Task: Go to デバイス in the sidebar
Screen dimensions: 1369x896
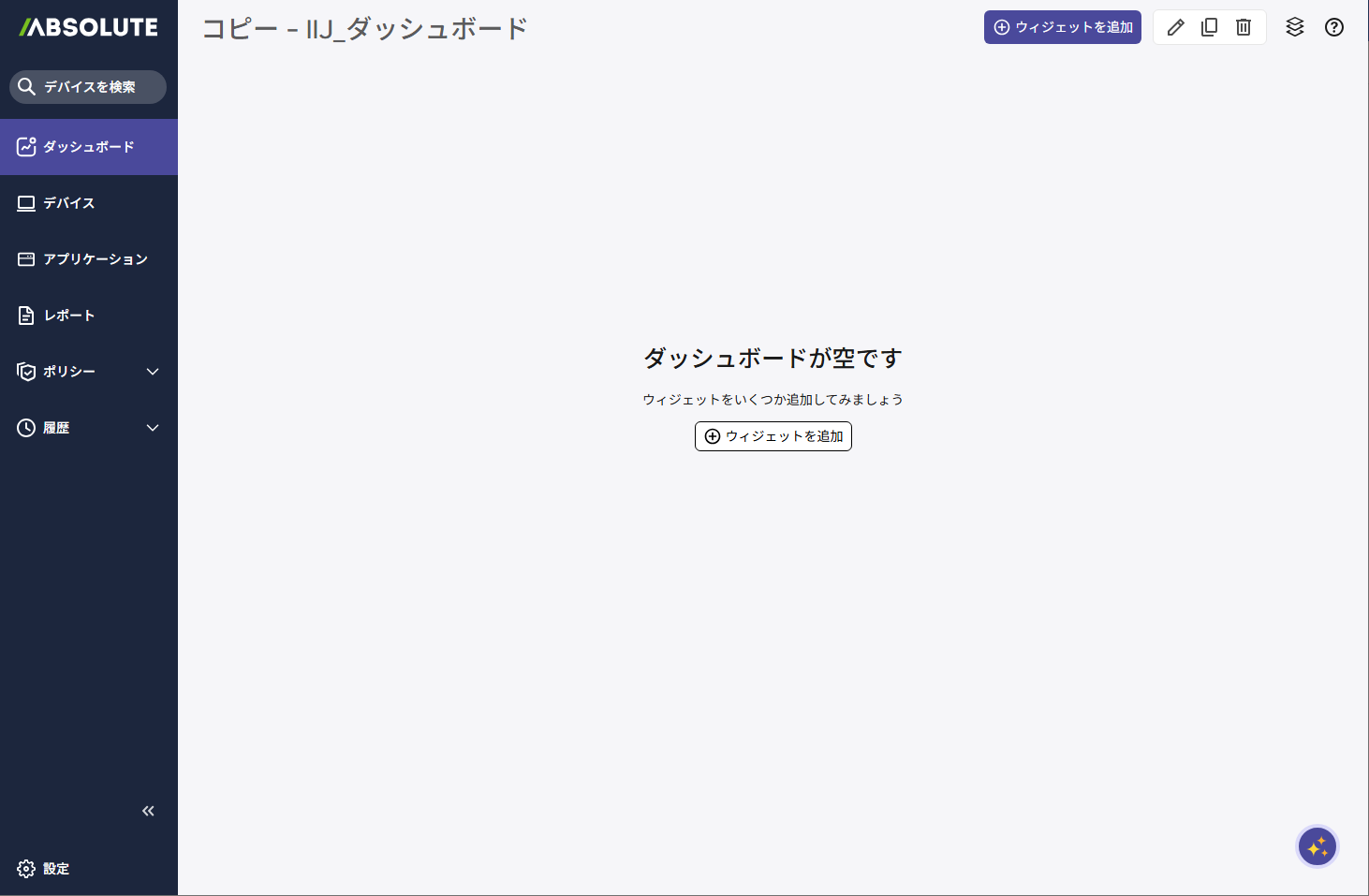Action: point(68,203)
